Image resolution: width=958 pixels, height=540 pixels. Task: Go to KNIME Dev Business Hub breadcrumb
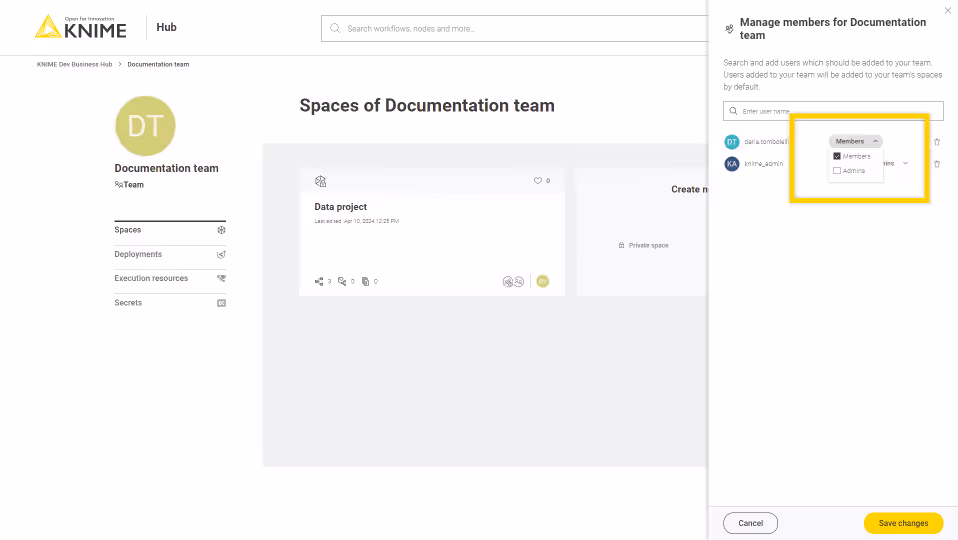75,64
